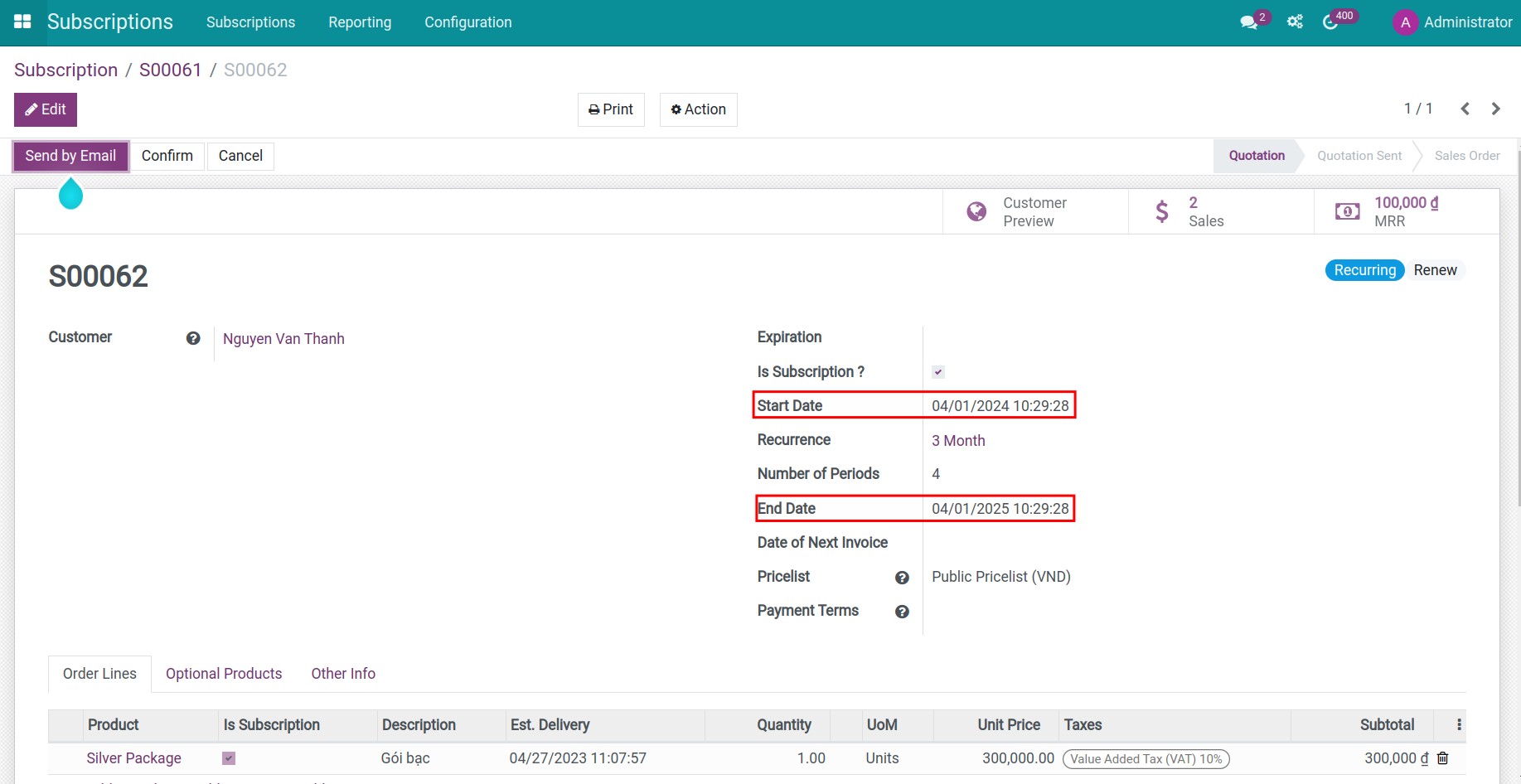
Task: Open the Sales smart button dollar icon
Action: (1161, 211)
